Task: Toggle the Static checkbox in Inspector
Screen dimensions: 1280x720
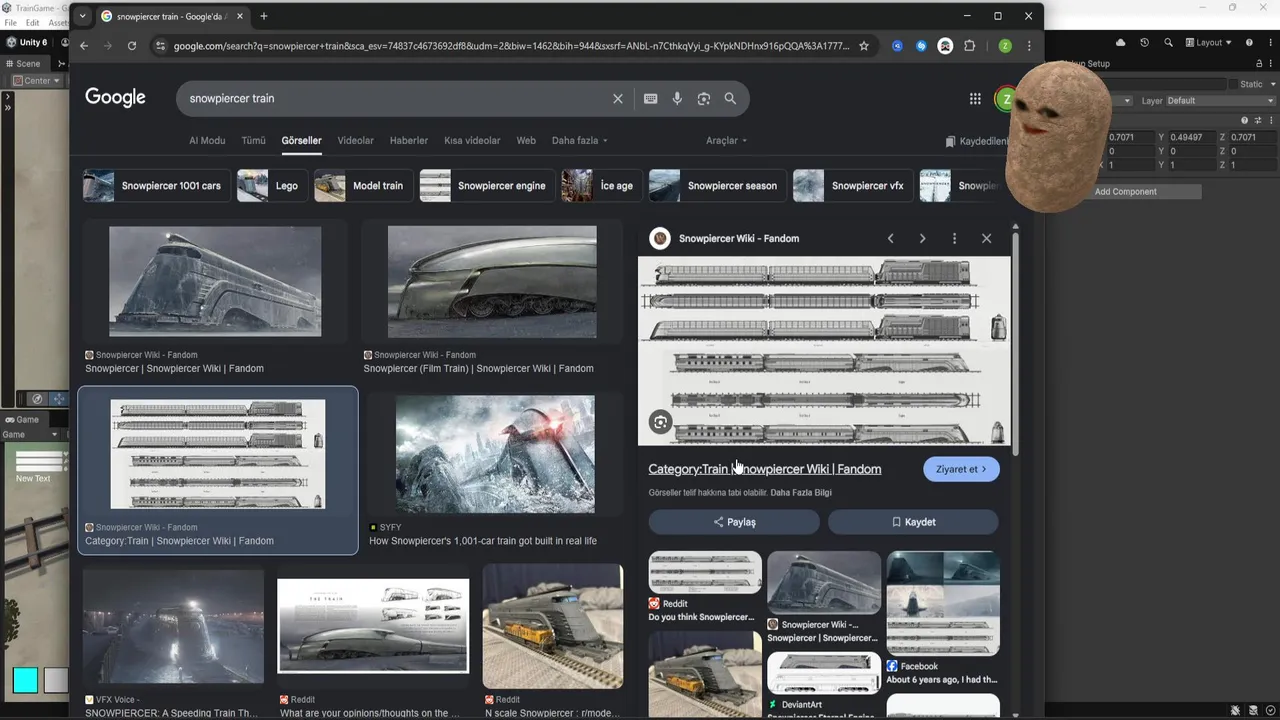Action: point(1232,84)
